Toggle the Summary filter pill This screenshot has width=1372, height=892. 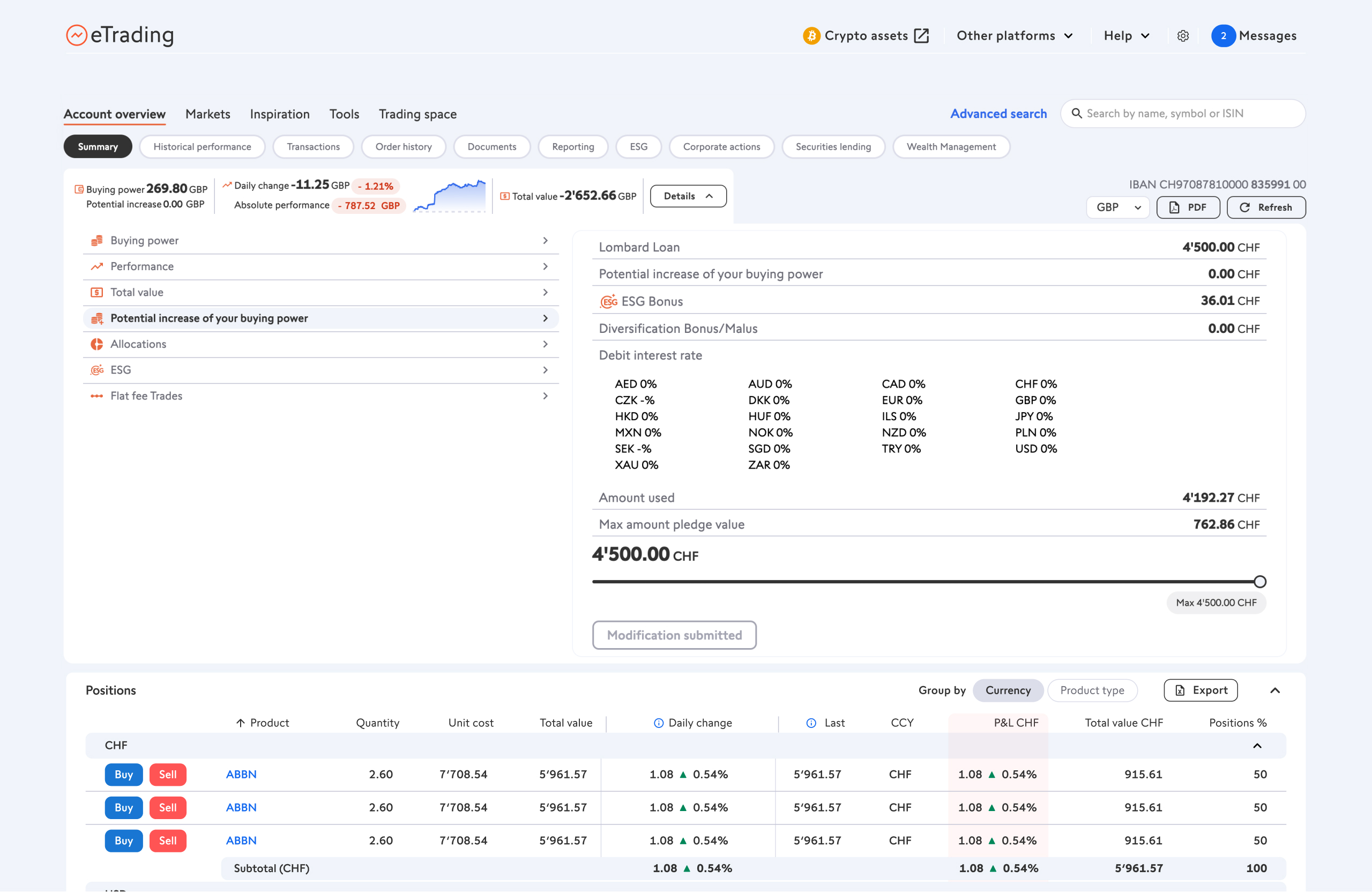(98, 146)
